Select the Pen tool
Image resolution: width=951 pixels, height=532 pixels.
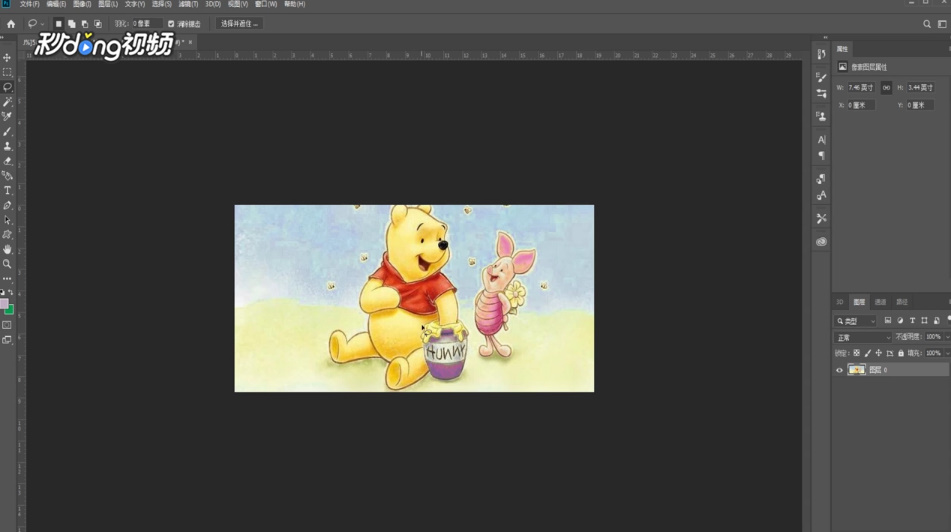tap(7, 206)
